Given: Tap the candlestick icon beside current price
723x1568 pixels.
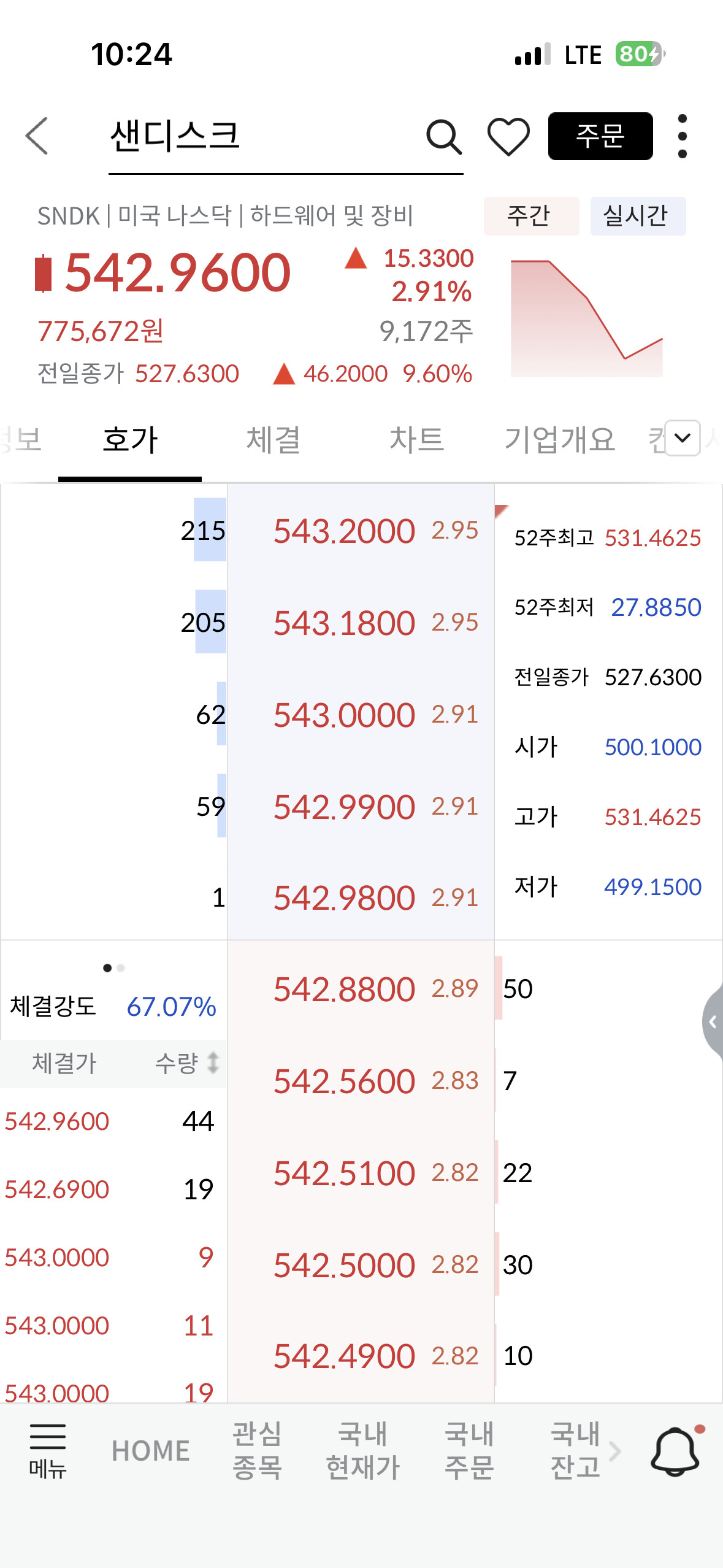Looking at the screenshot, I should [x=43, y=273].
